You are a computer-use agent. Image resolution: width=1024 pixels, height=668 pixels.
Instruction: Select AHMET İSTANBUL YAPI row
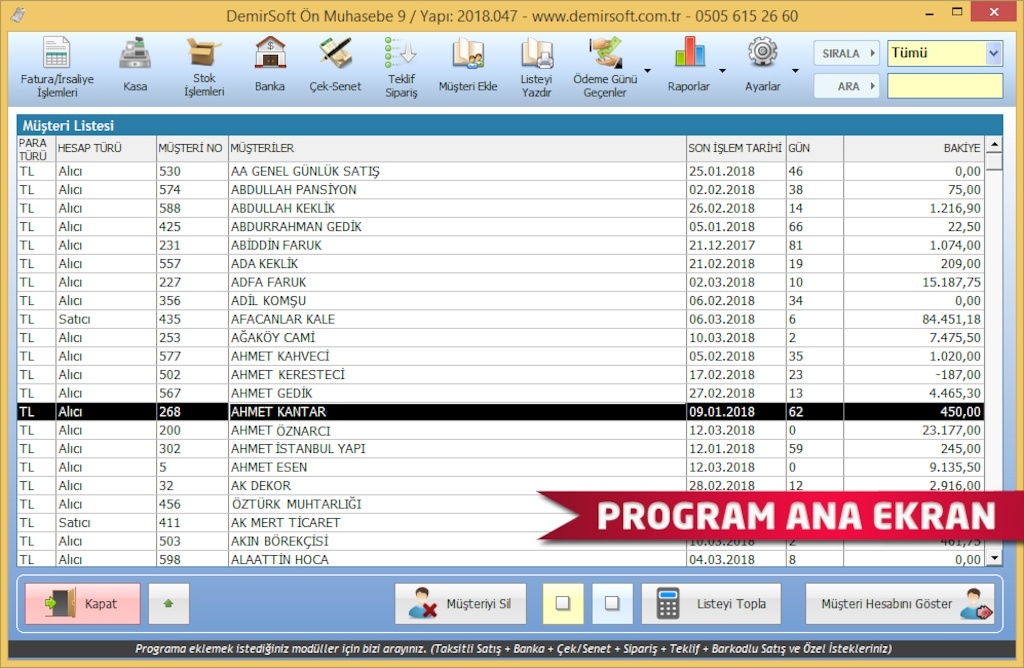[x=500, y=449]
